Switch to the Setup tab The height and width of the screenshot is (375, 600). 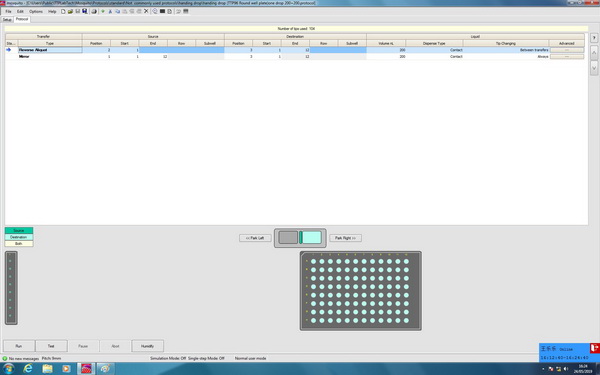pyautogui.click(x=7, y=20)
